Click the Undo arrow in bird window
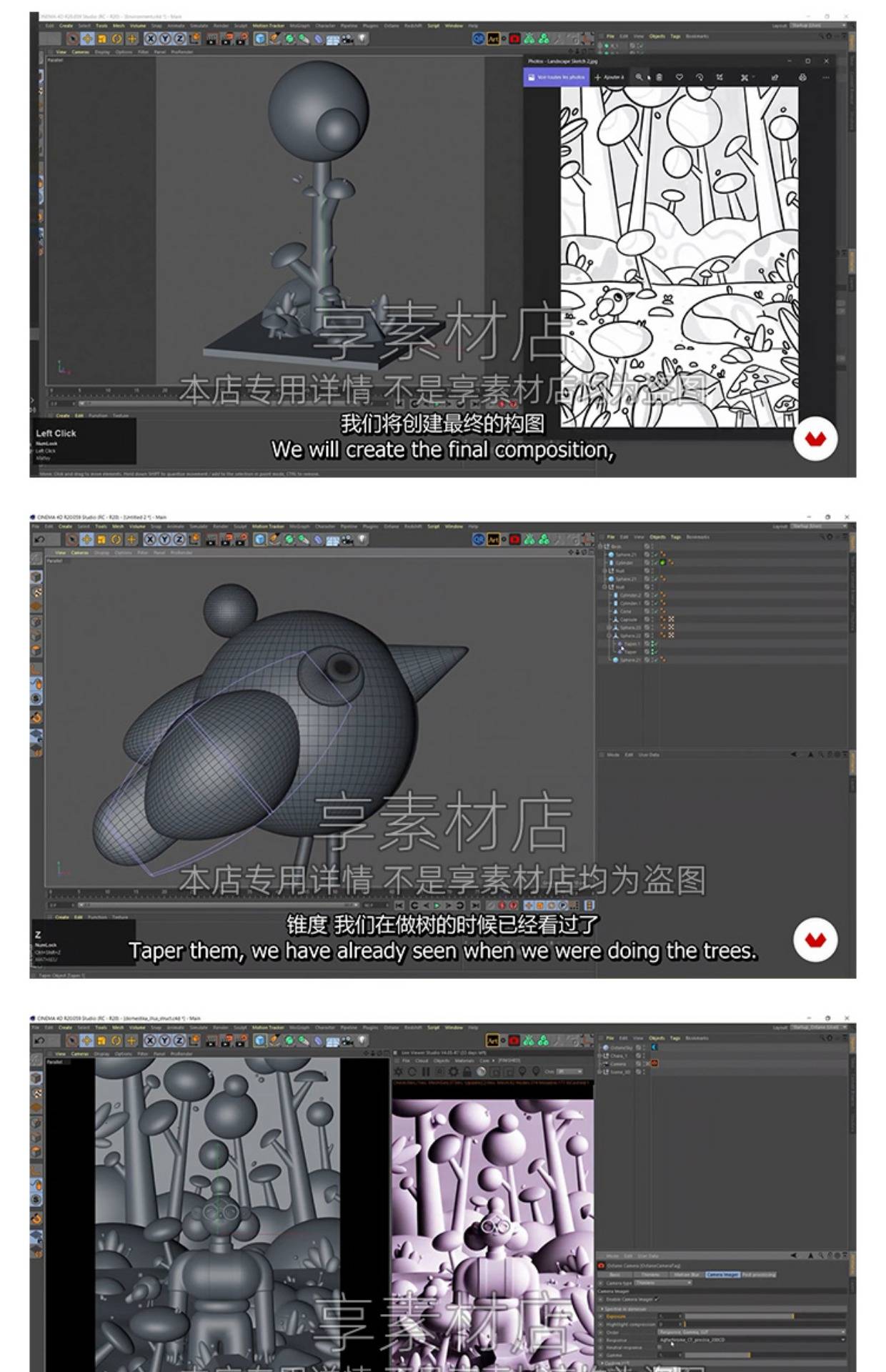Image resolution: width=886 pixels, height=1372 pixels. point(39,540)
